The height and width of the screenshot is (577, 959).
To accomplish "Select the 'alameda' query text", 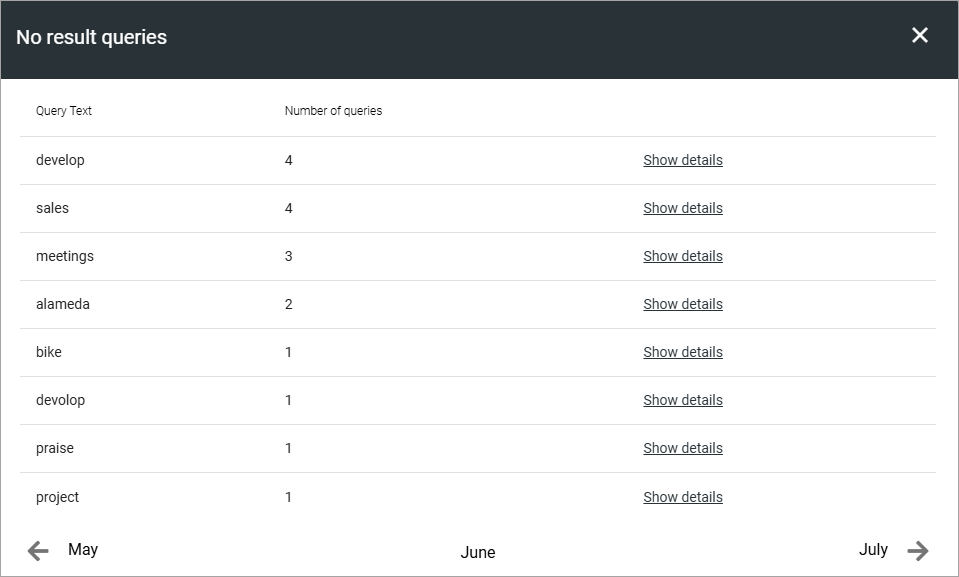I will 62,304.
